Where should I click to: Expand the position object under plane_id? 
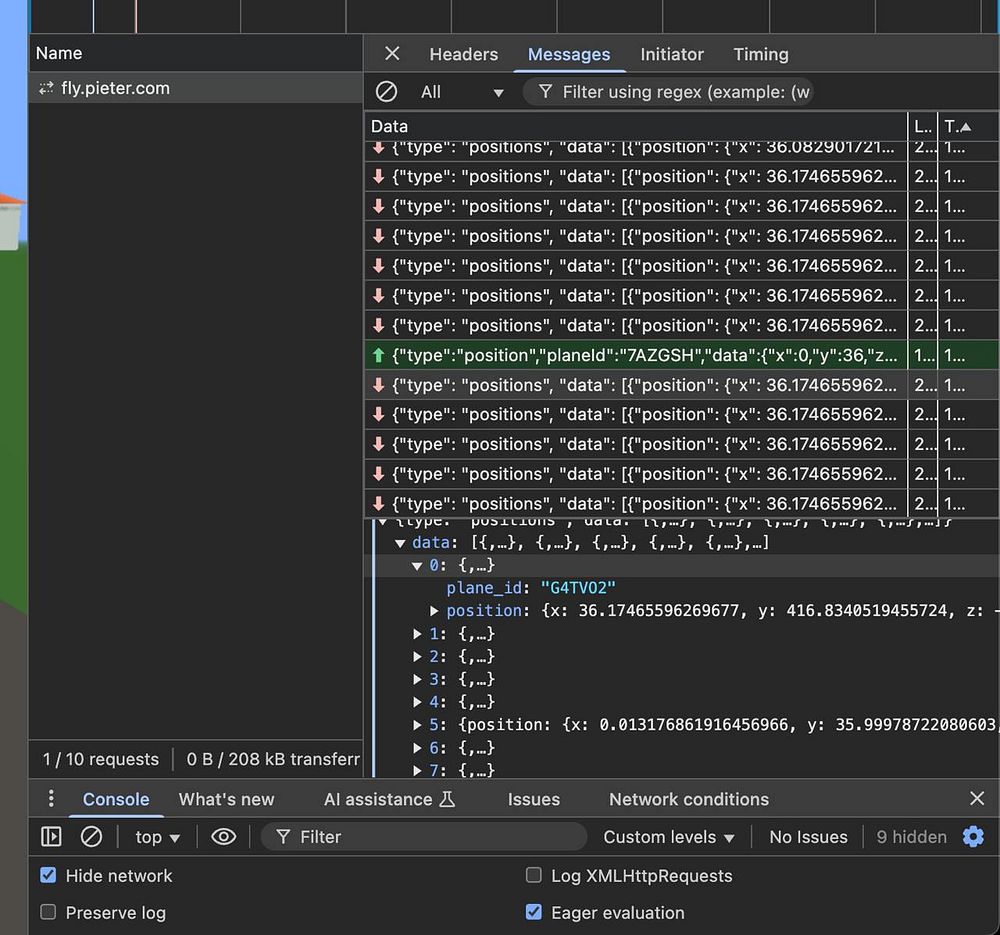point(434,611)
